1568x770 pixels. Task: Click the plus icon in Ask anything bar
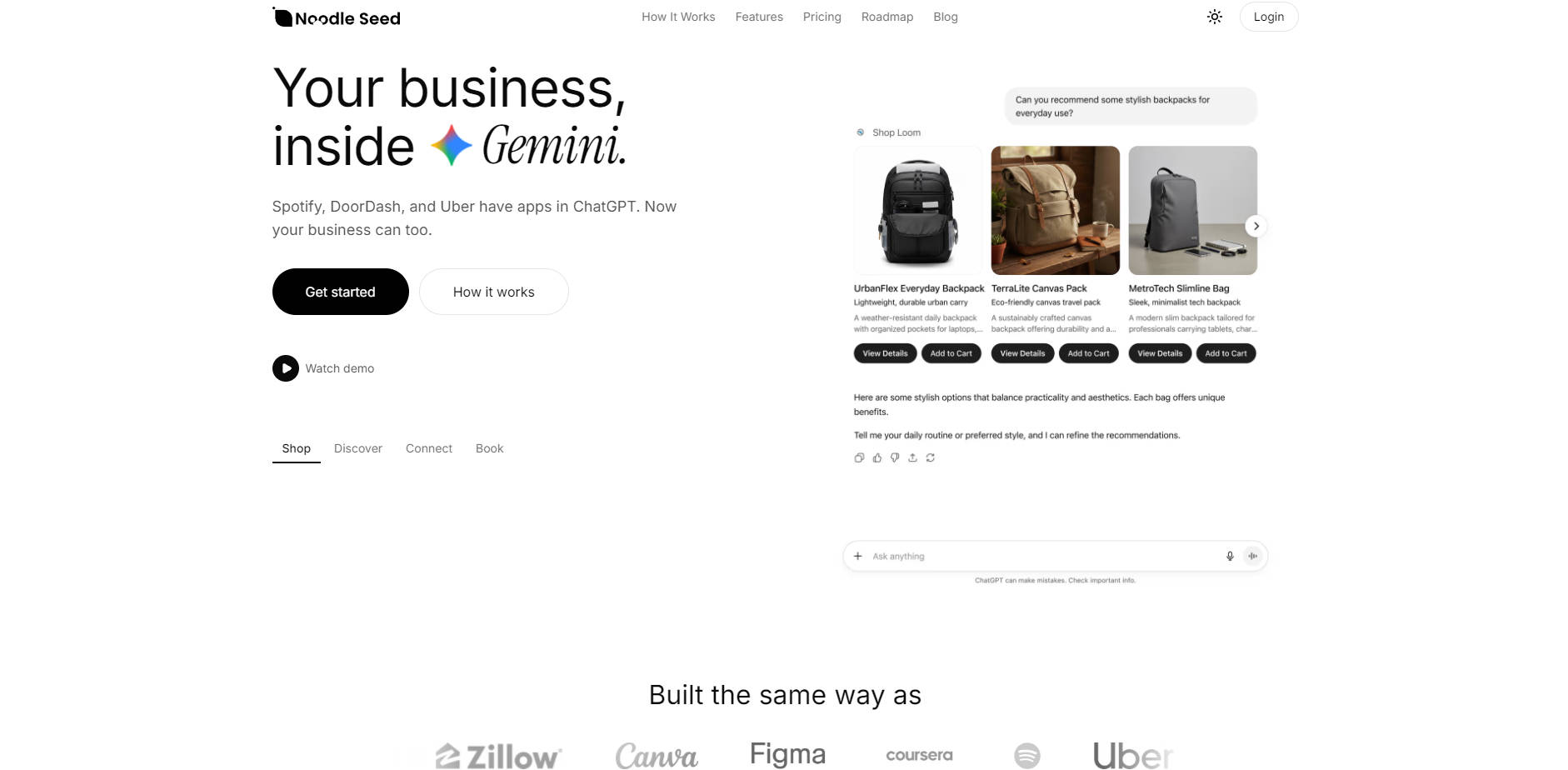point(857,556)
